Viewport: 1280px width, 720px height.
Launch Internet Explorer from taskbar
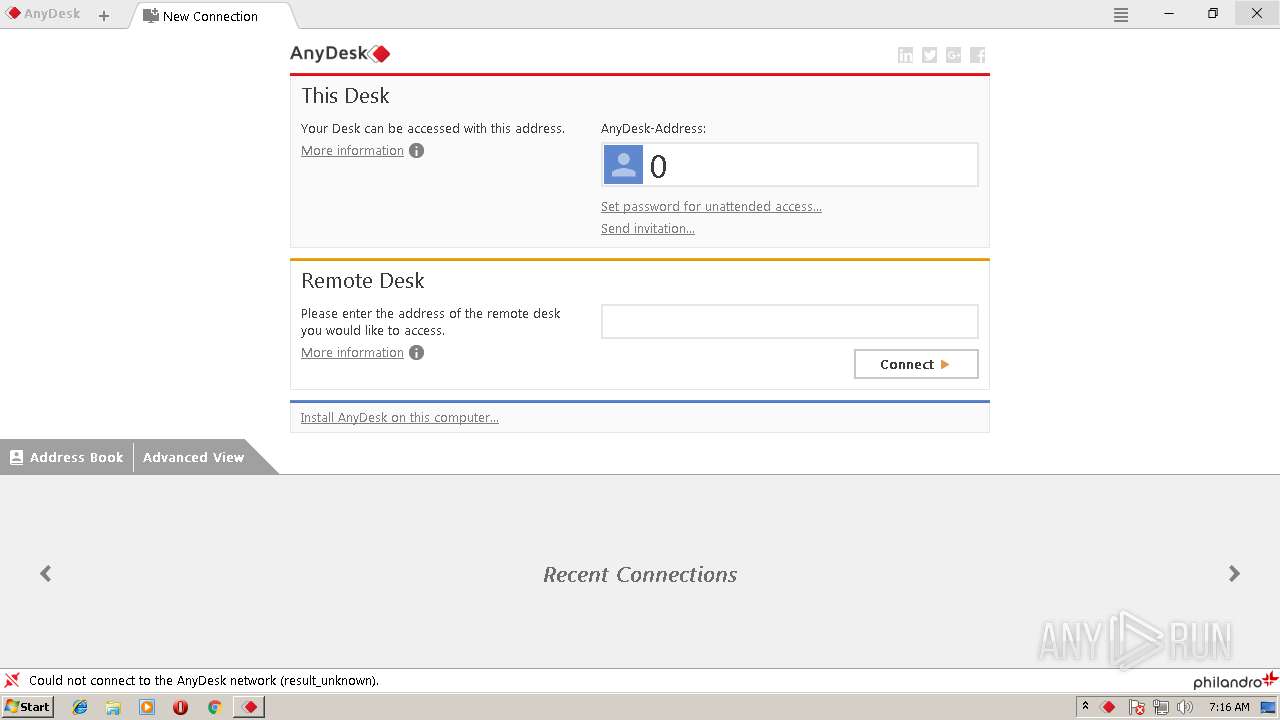pos(80,707)
